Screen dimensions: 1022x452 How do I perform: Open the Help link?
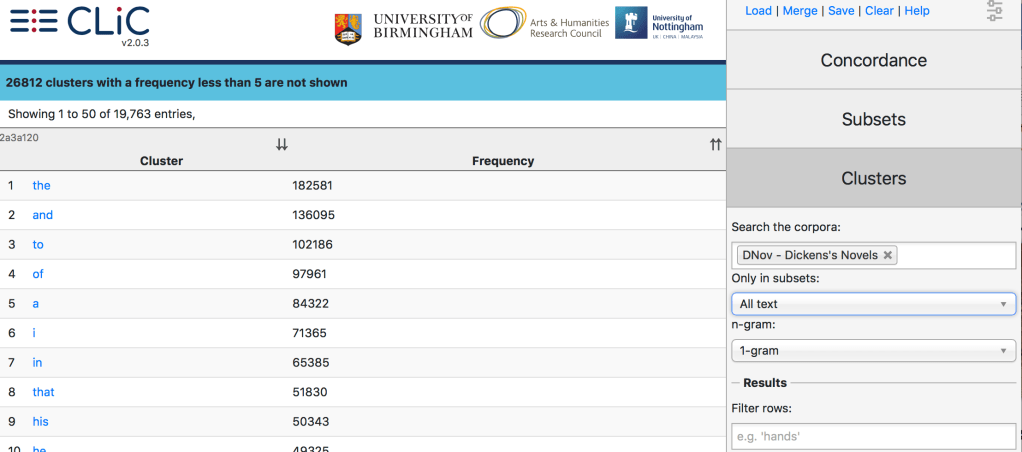tap(916, 11)
